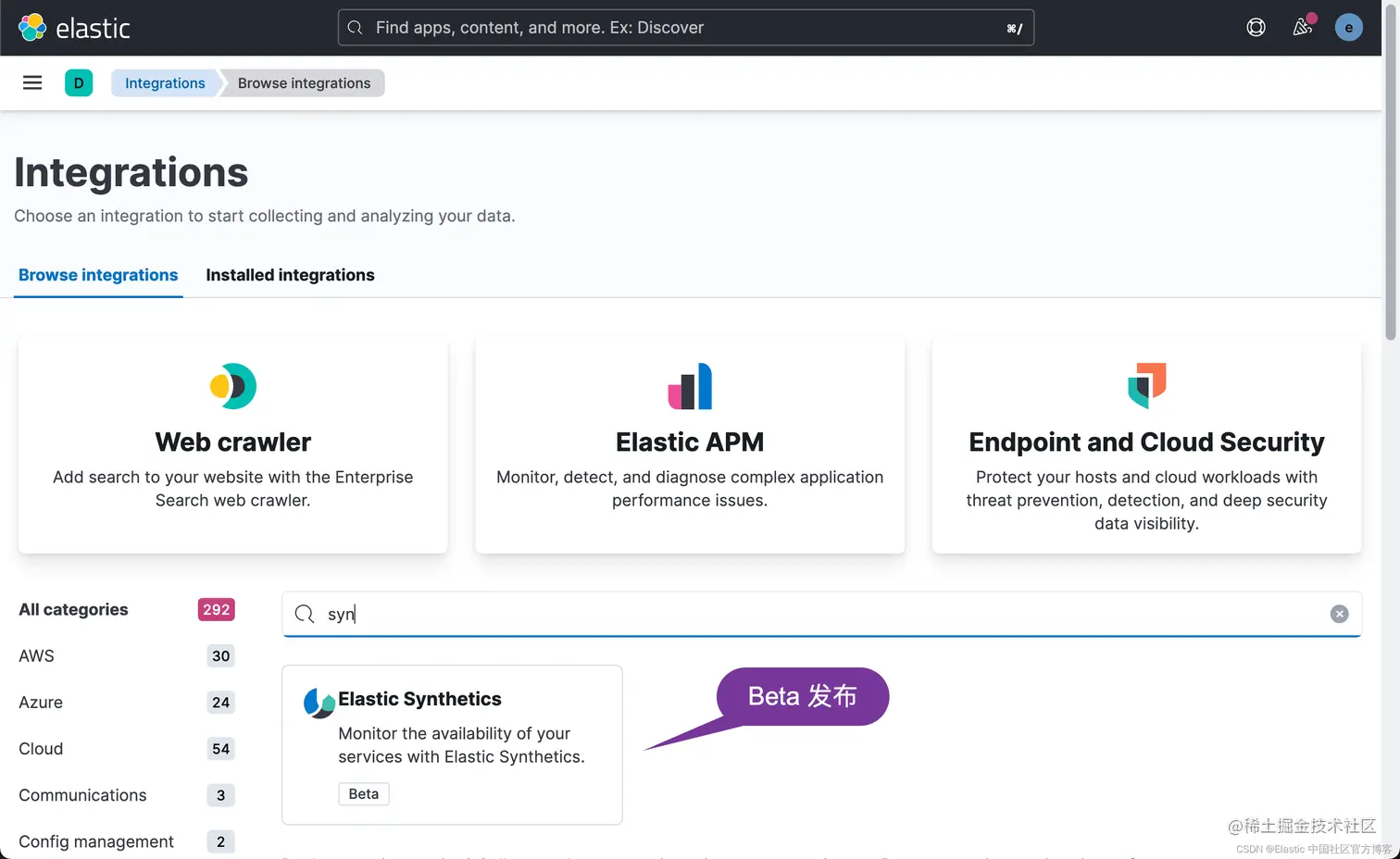Open the hamburger navigation menu
Image resolution: width=1400 pixels, height=859 pixels.
[32, 83]
